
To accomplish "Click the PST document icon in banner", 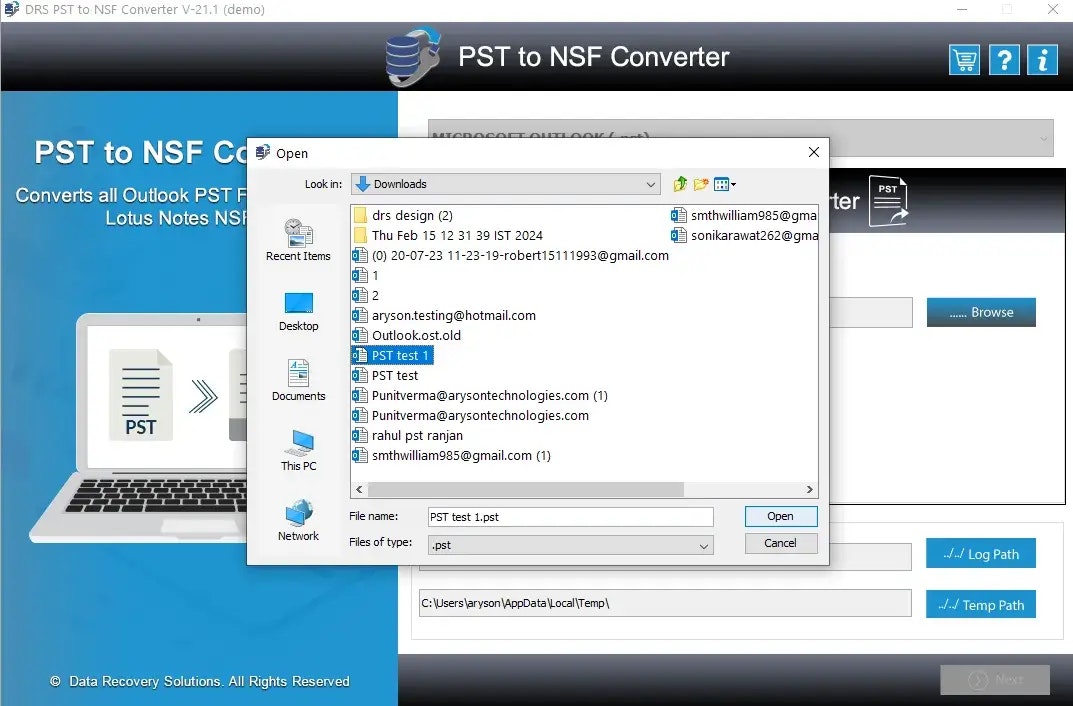I will tap(888, 201).
